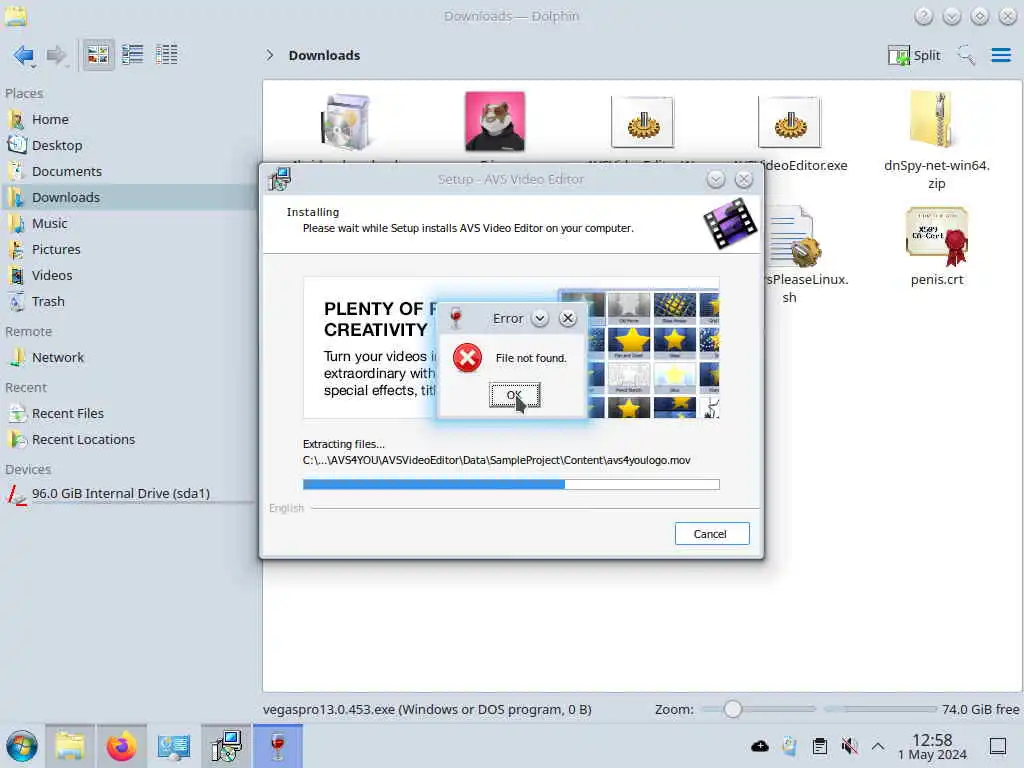Image resolution: width=1024 pixels, height=768 pixels.
Task: Cancel the AVS Video Editor setup
Action: pyautogui.click(x=711, y=534)
